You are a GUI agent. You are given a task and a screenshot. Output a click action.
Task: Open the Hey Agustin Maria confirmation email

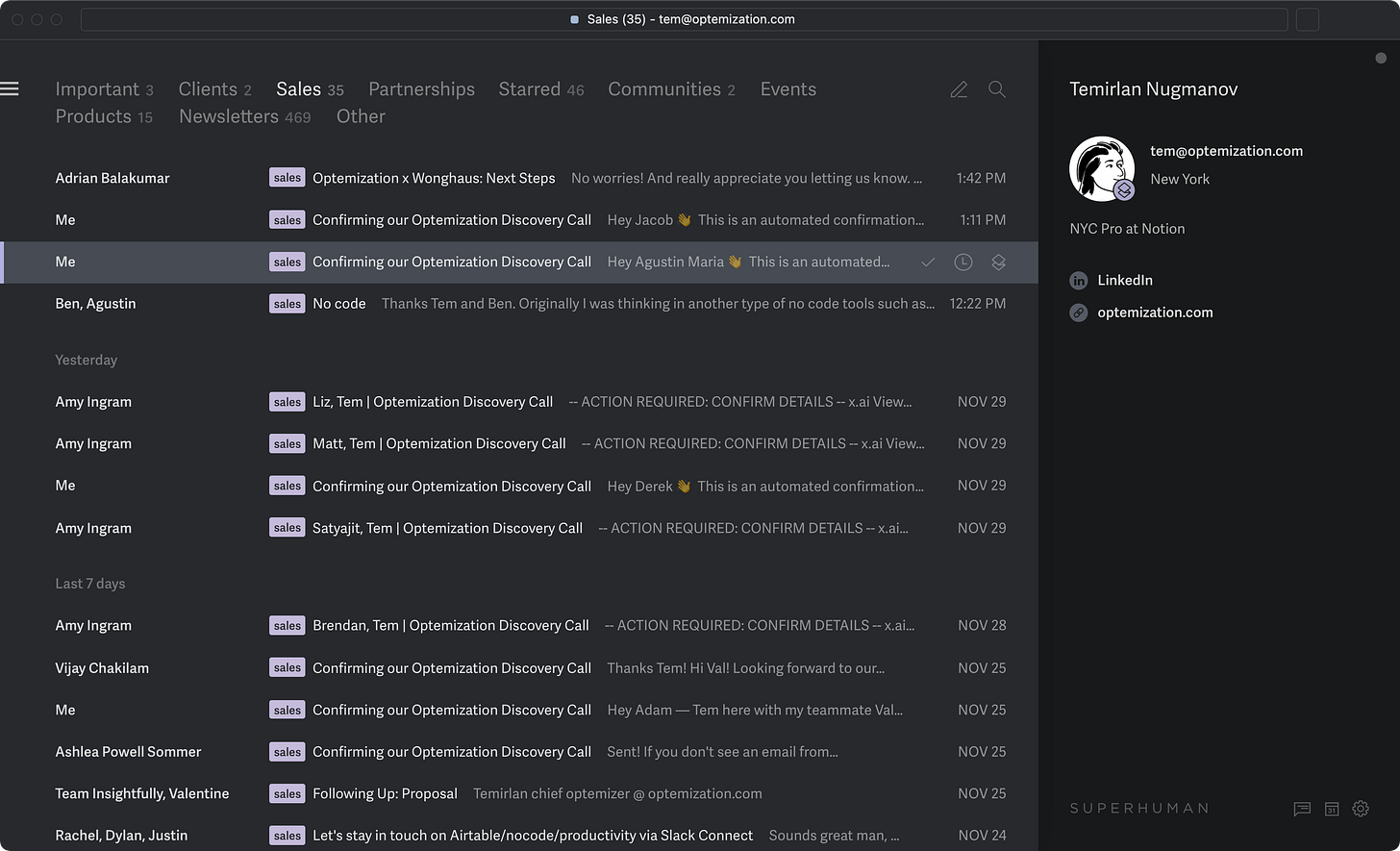(x=519, y=263)
